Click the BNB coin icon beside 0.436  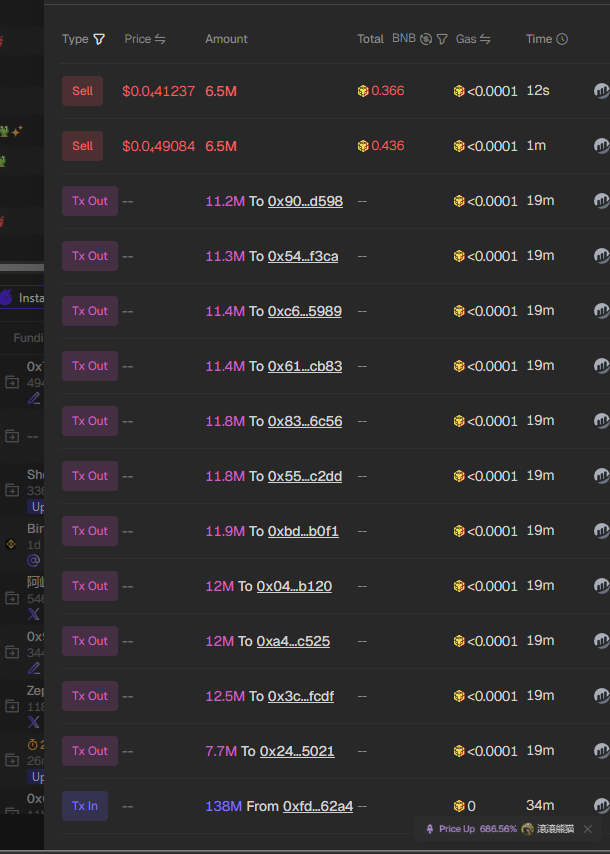(363, 146)
